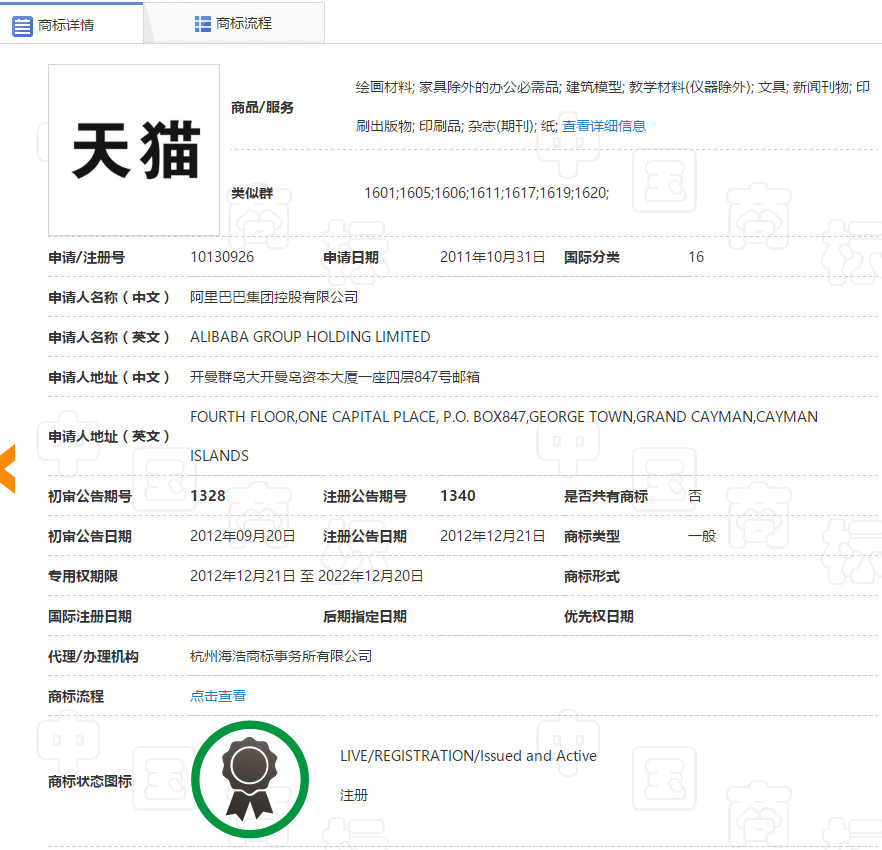Click the similar group codes 1601;1605;1606
882x850 pixels.
click(x=416, y=193)
